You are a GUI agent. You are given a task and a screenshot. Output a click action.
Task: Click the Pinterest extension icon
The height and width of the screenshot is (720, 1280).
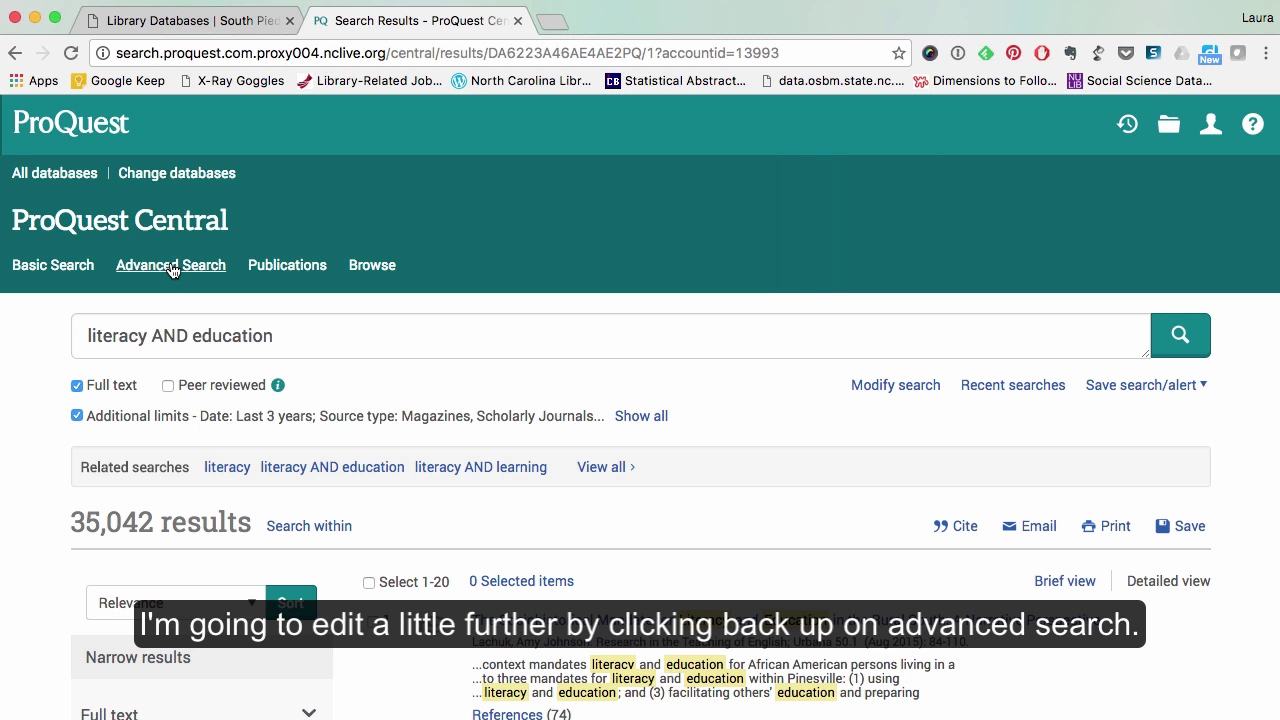[x=1014, y=53]
